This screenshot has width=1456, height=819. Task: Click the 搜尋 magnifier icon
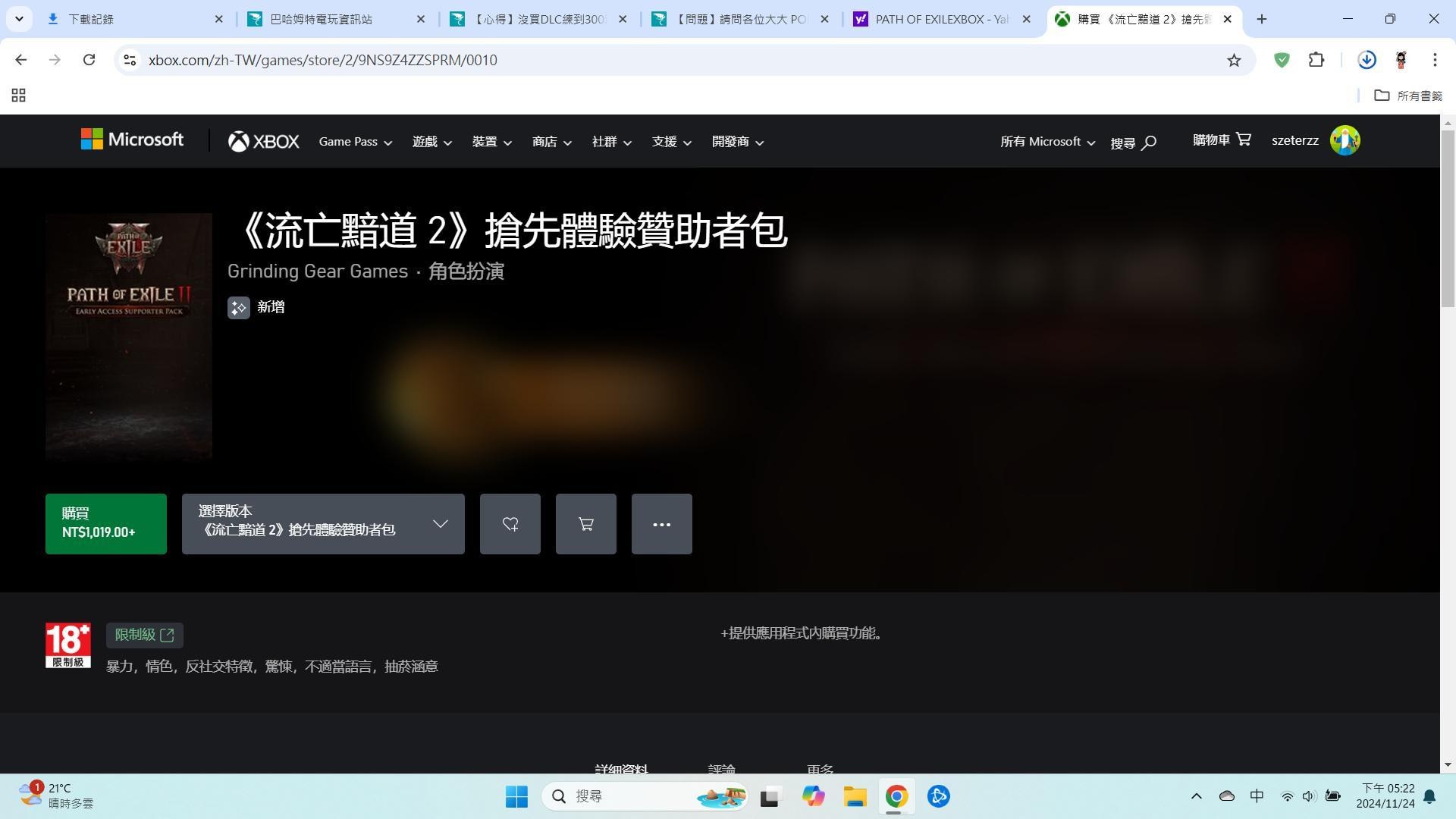[x=1151, y=142]
